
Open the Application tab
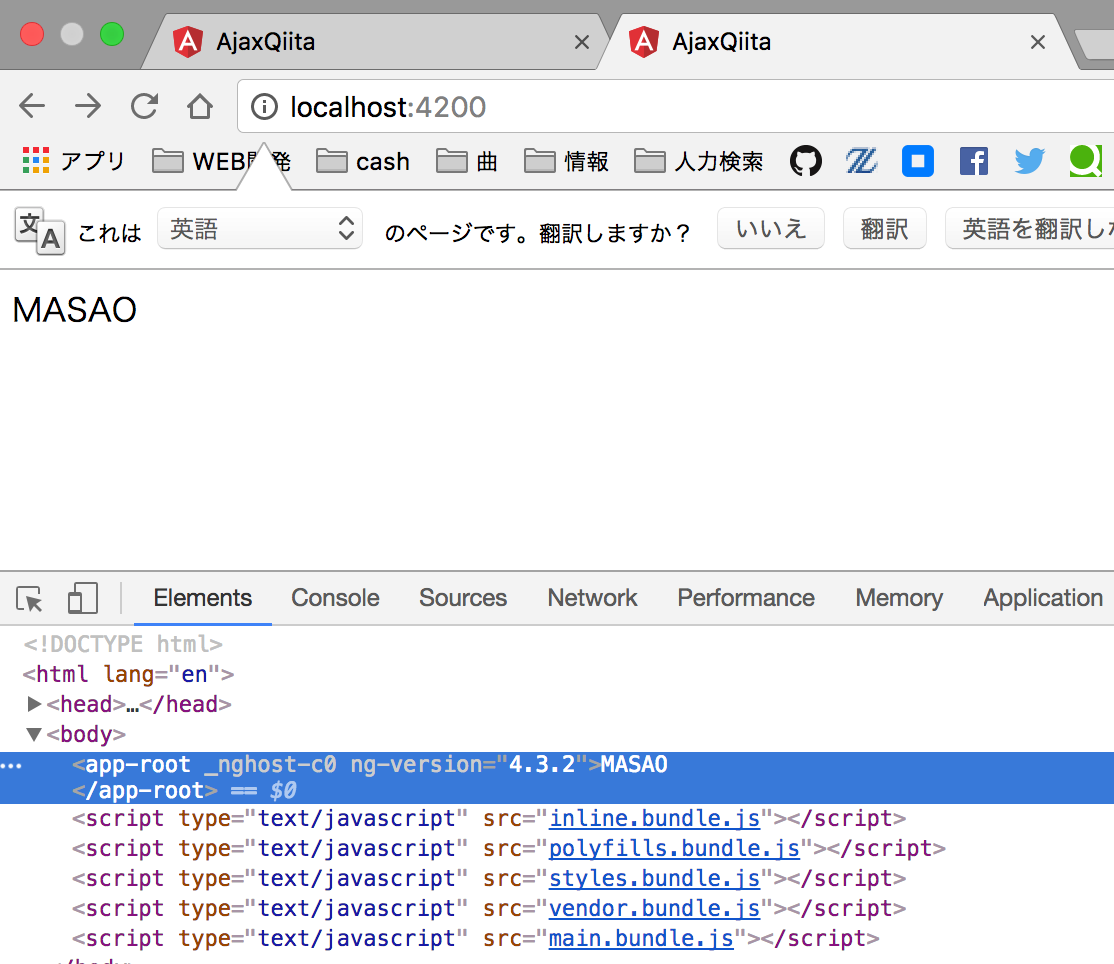click(x=1043, y=598)
